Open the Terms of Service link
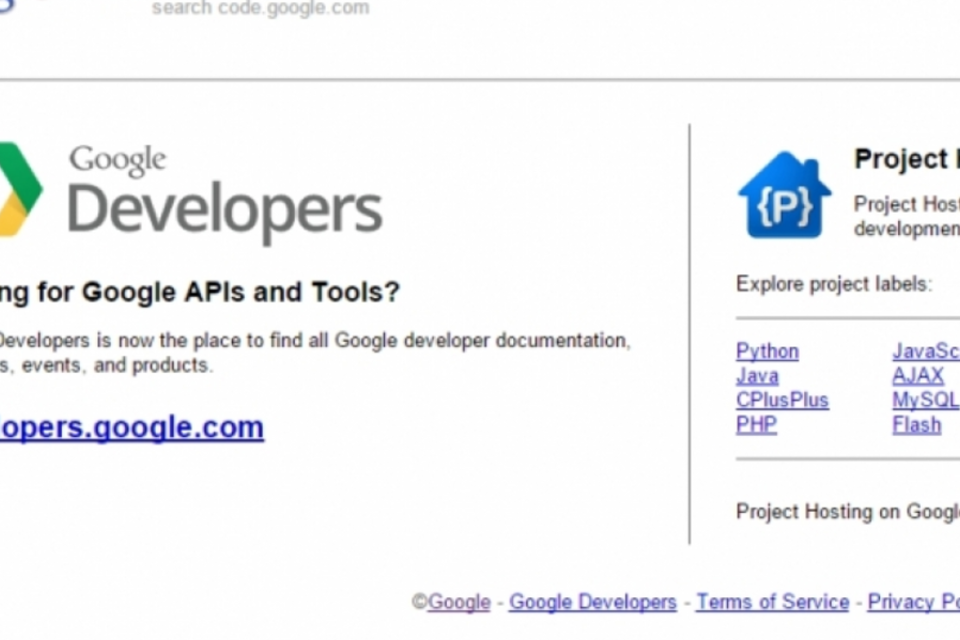 pyautogui.click(x=773, y=602)
